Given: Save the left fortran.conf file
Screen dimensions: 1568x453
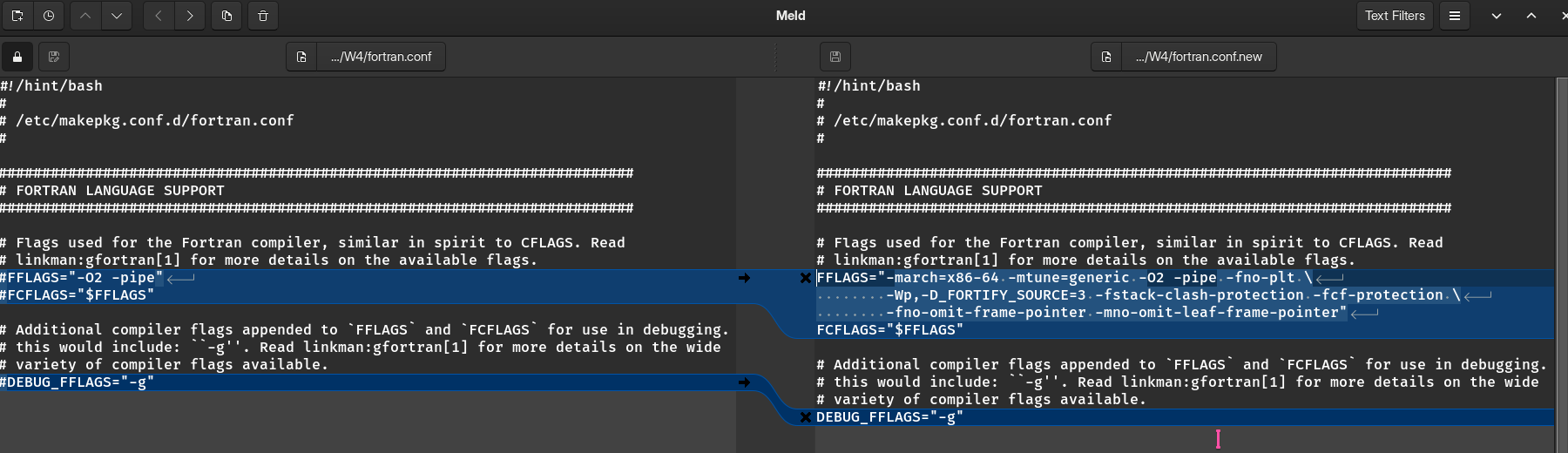Looking at the screenshot, I should (x=54, y=57).
